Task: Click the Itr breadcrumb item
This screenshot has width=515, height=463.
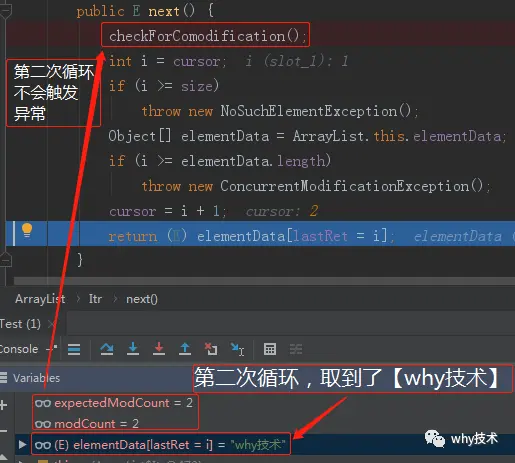Action: coord(95,299)
